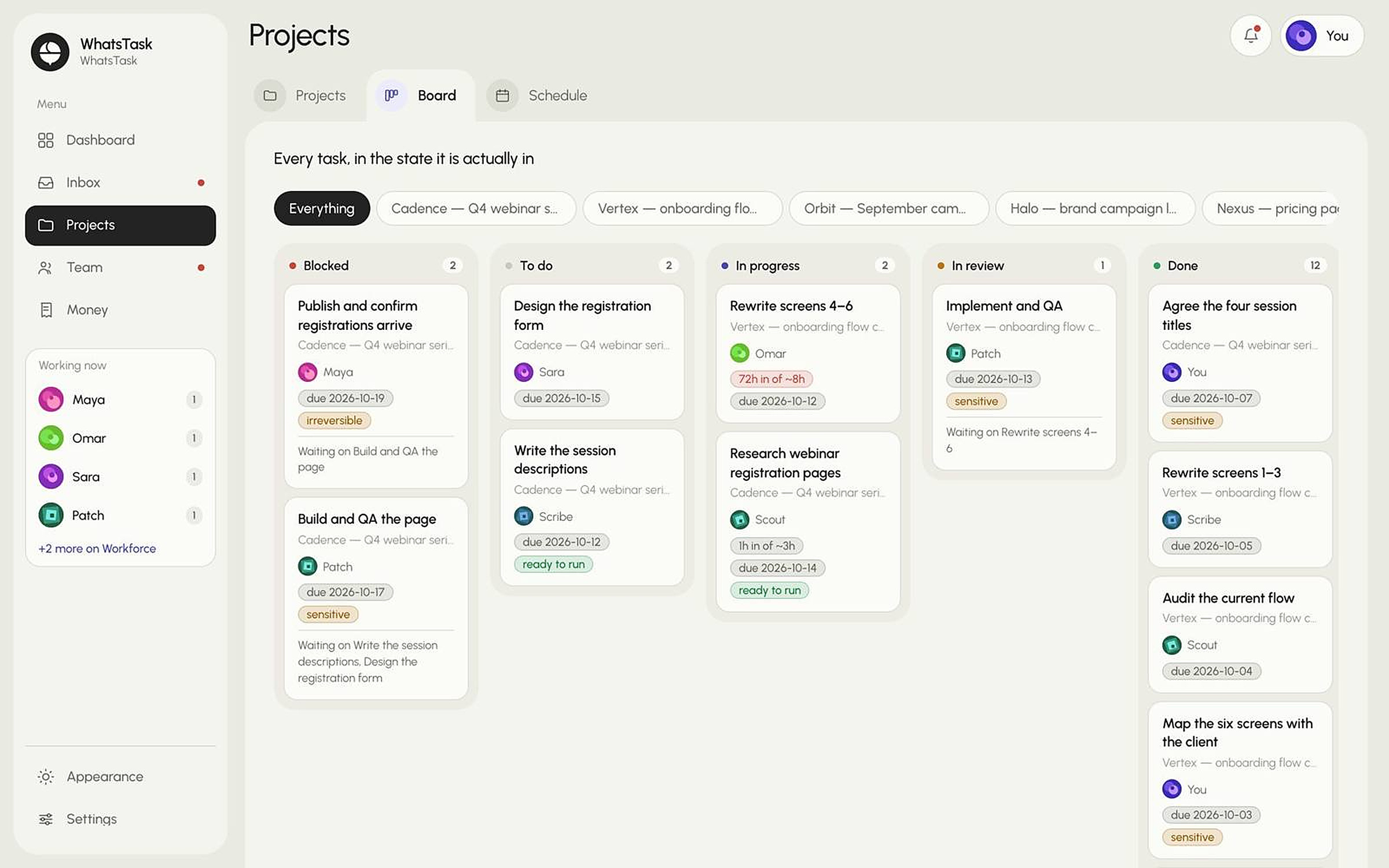Open the notifications bell
The width and height of the screenshot is (1389, 868).
coord(1251,35)
